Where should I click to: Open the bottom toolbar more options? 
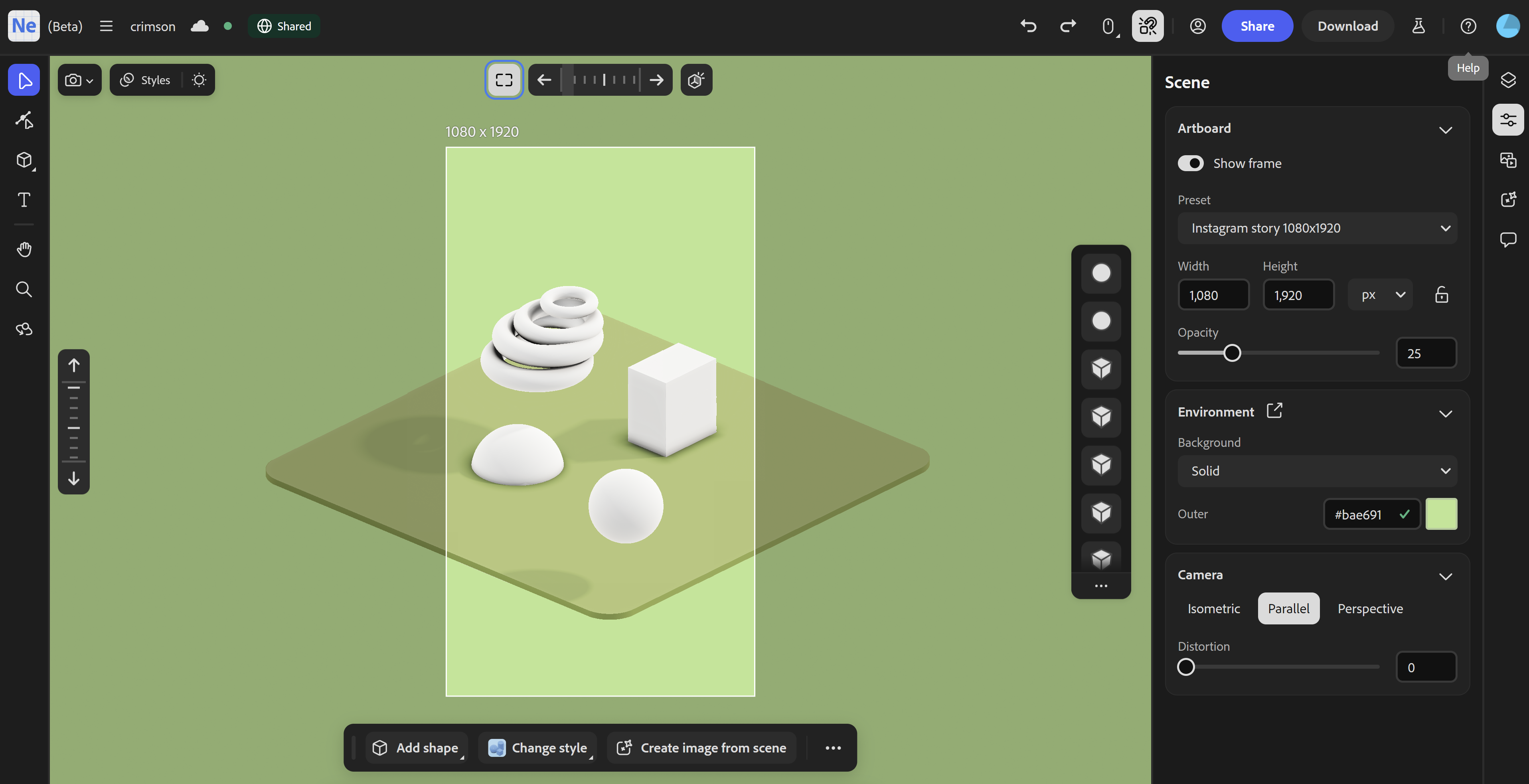[833, 748]
